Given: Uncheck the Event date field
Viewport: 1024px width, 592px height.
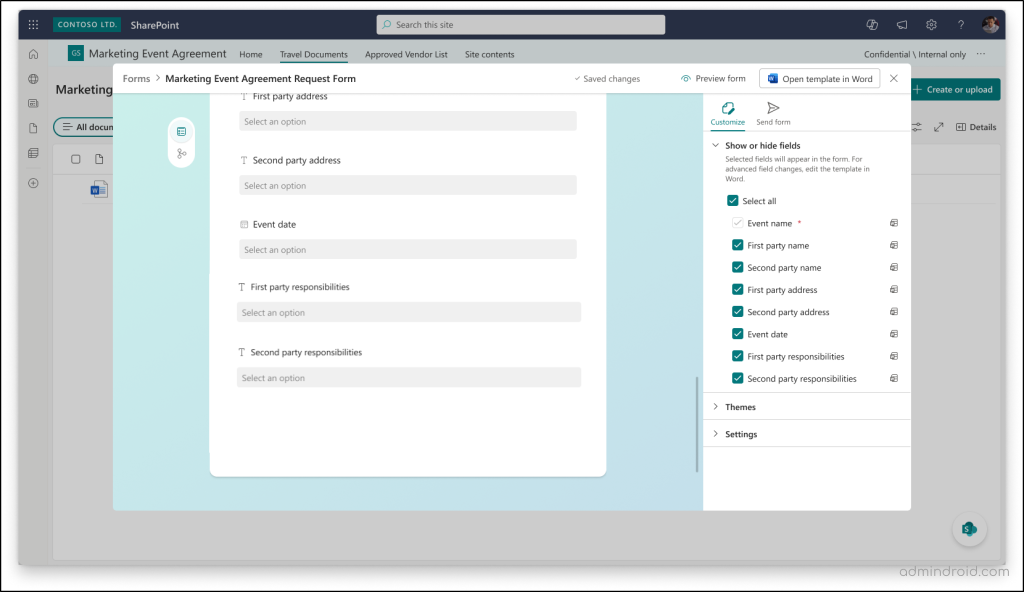Looking at the screenshot, I should (737, 333).
